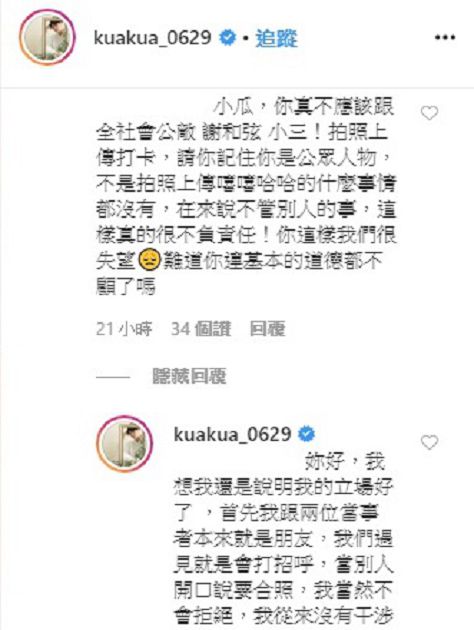Open the profile picture in the post header
This screenshot has height=630, width=474.
coord(47,37)
